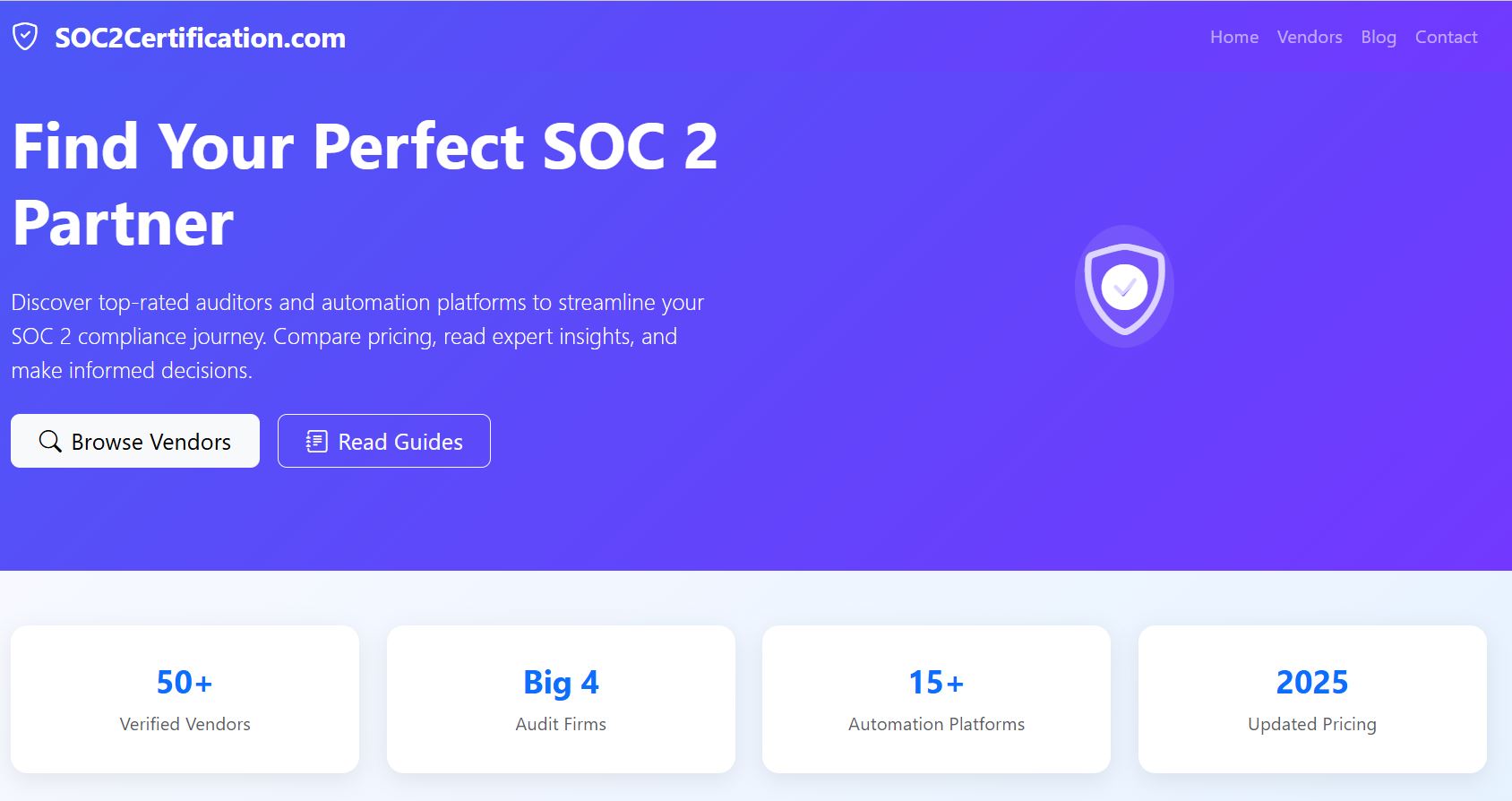Viewport: 1512px width, 801px height.
Task: Click the 'Find Your Perfect SOC 2 Partner' headline
Action: (x=365, y=184)
